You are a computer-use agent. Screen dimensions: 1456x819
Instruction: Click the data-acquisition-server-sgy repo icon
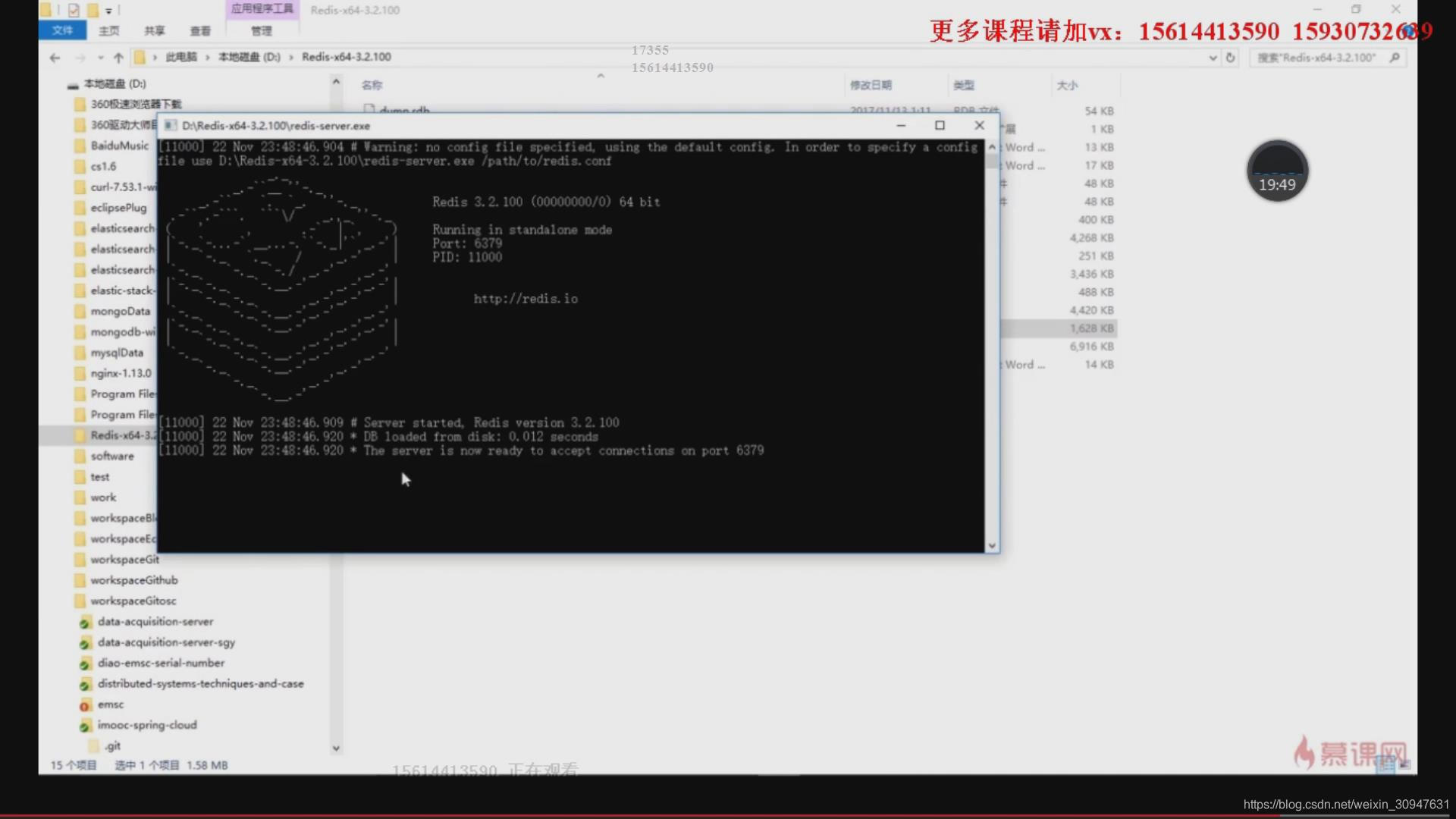pos(85,642)
